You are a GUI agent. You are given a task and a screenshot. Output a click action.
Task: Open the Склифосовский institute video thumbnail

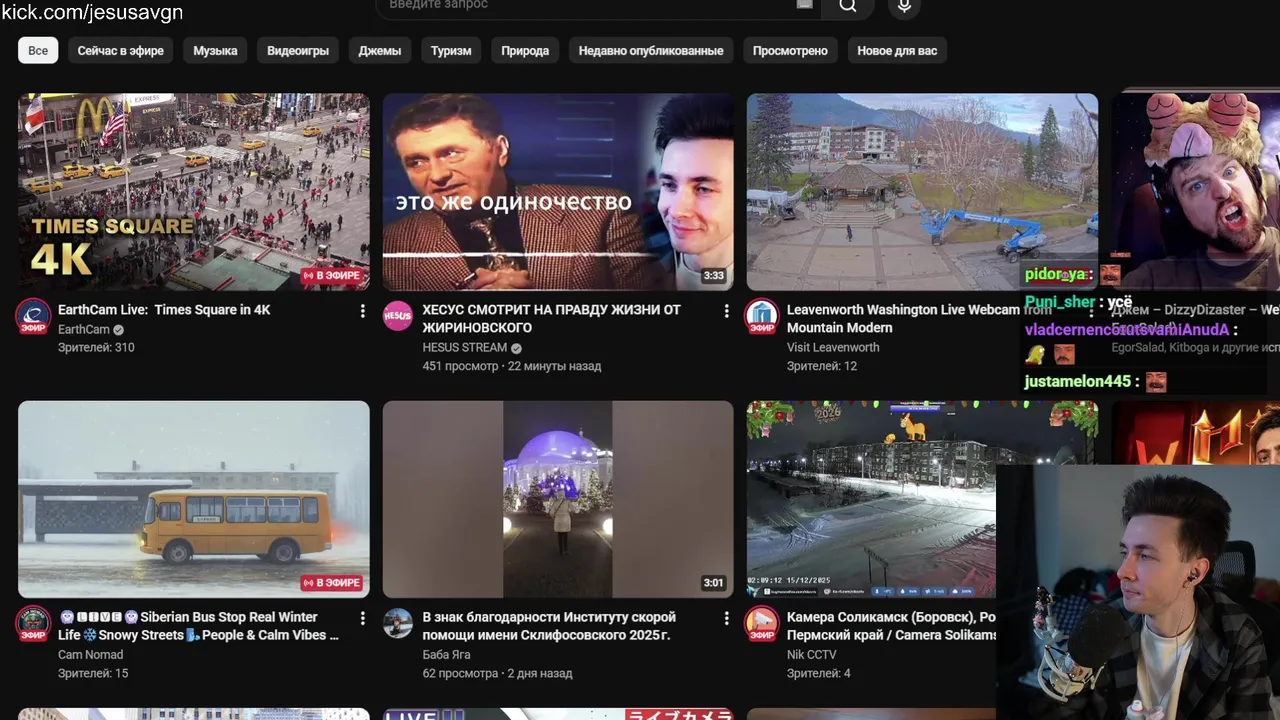pos(558,499)
